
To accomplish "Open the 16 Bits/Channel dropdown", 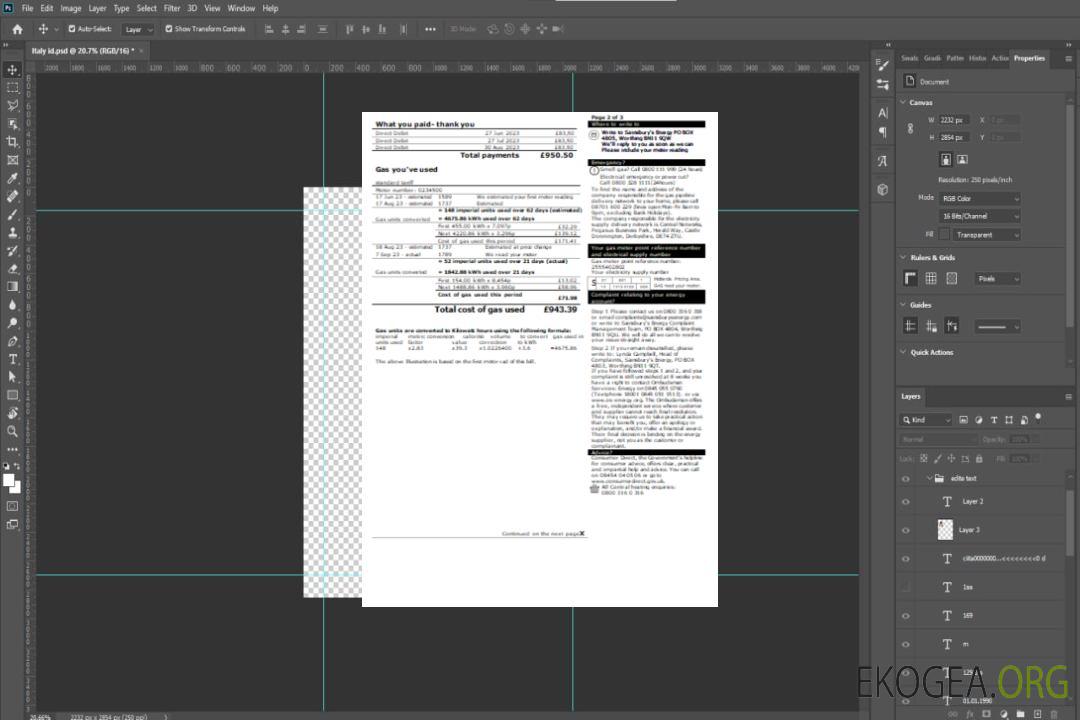I will tap(979, 216).
